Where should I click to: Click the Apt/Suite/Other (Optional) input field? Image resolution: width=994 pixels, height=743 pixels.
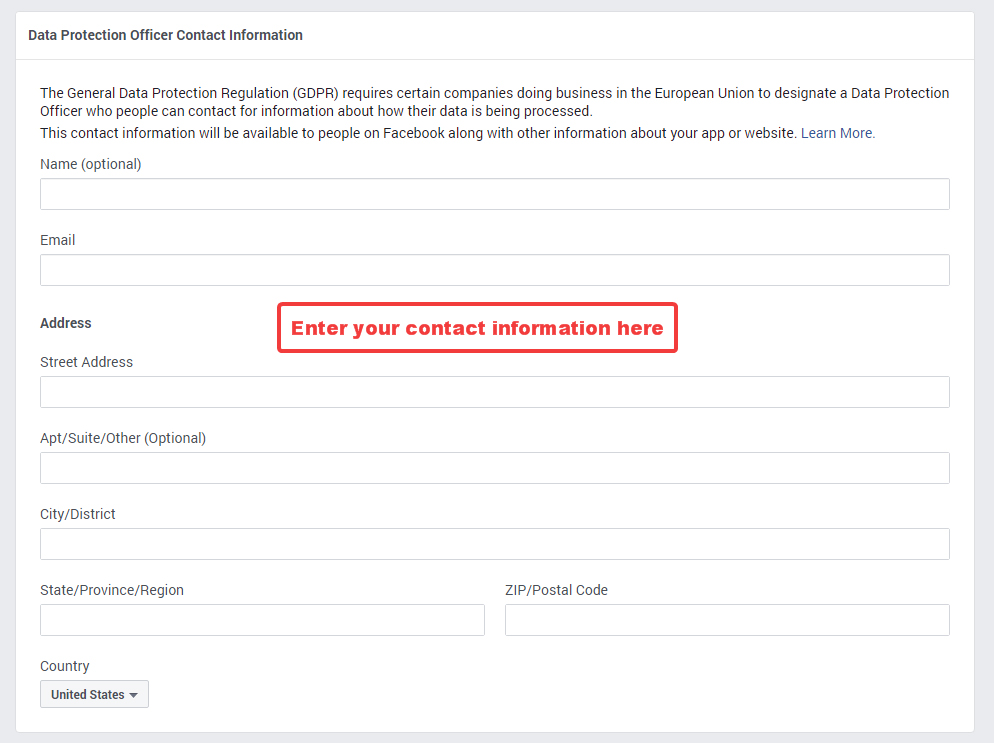494,468
